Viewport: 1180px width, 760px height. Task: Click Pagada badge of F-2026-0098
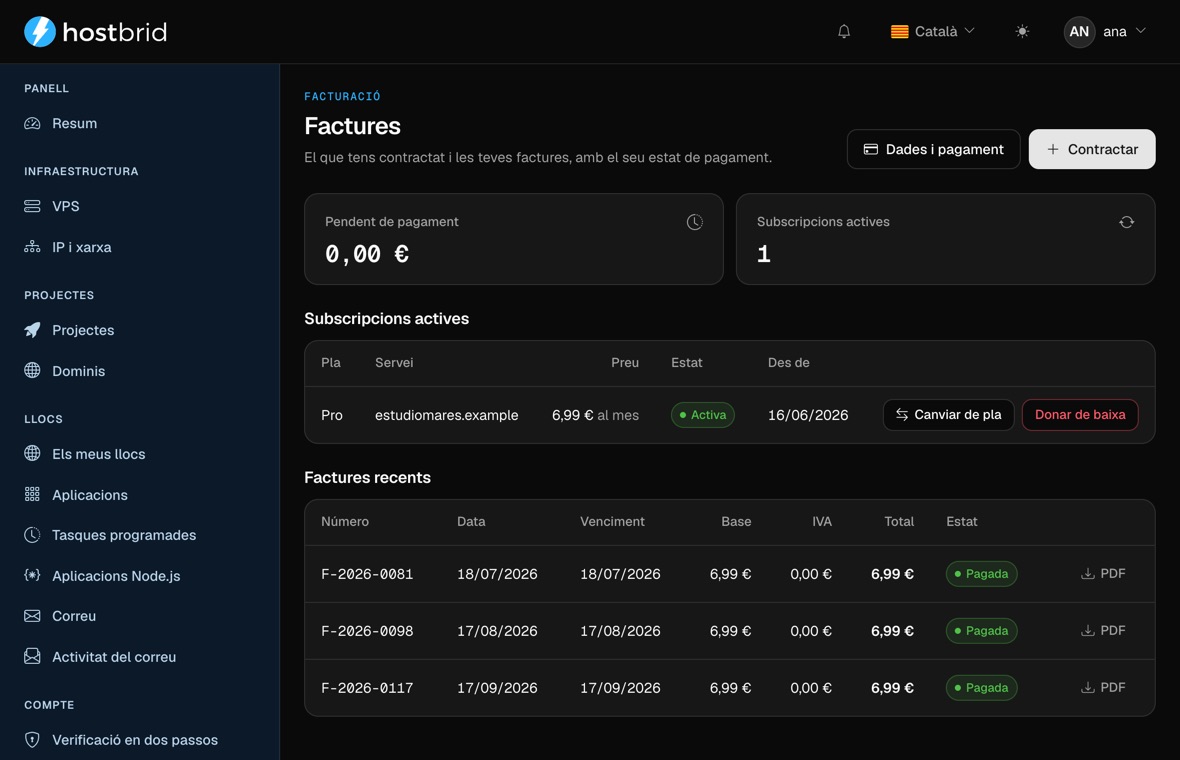[x=981, y=631]
